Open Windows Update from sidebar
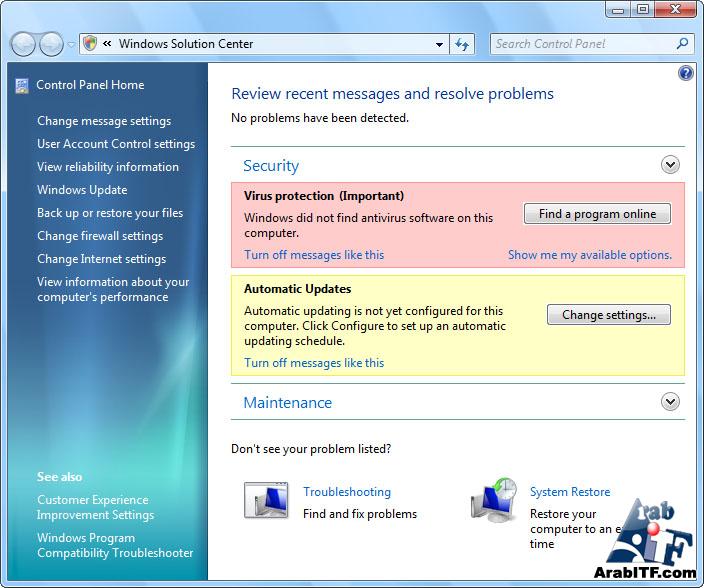Viewport: 704px width, 588px height. coord(82,190)
